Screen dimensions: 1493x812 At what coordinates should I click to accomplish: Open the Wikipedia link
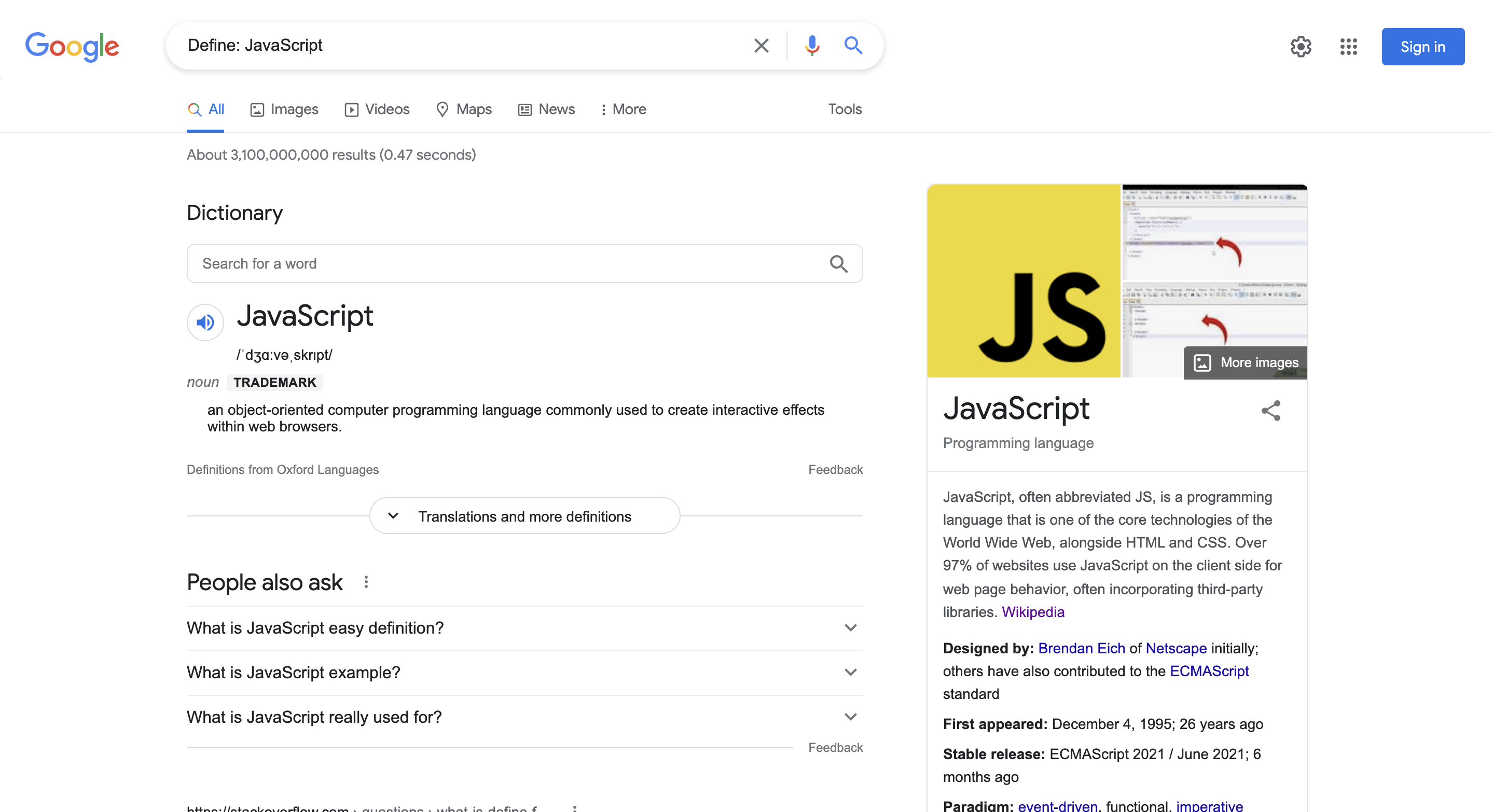[1033, 612]
